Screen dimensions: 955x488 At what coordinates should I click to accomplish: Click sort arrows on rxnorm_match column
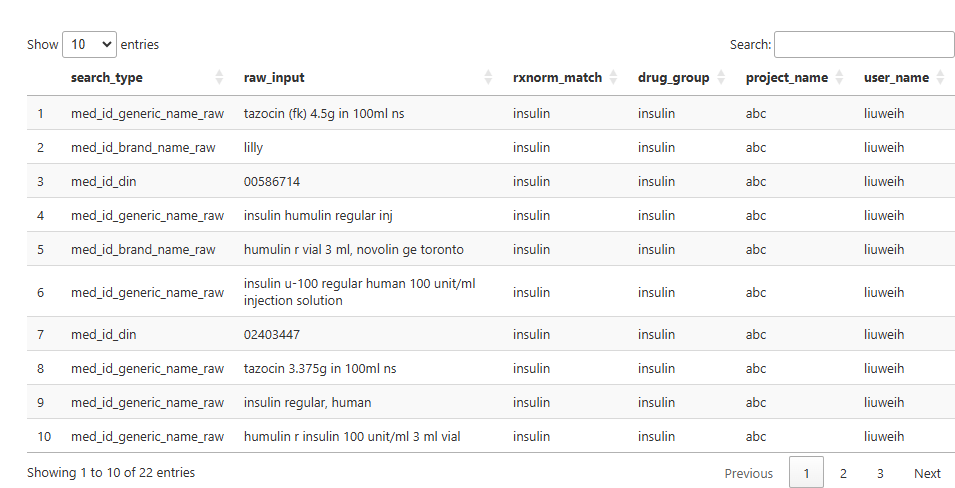[x=614, y=78]
